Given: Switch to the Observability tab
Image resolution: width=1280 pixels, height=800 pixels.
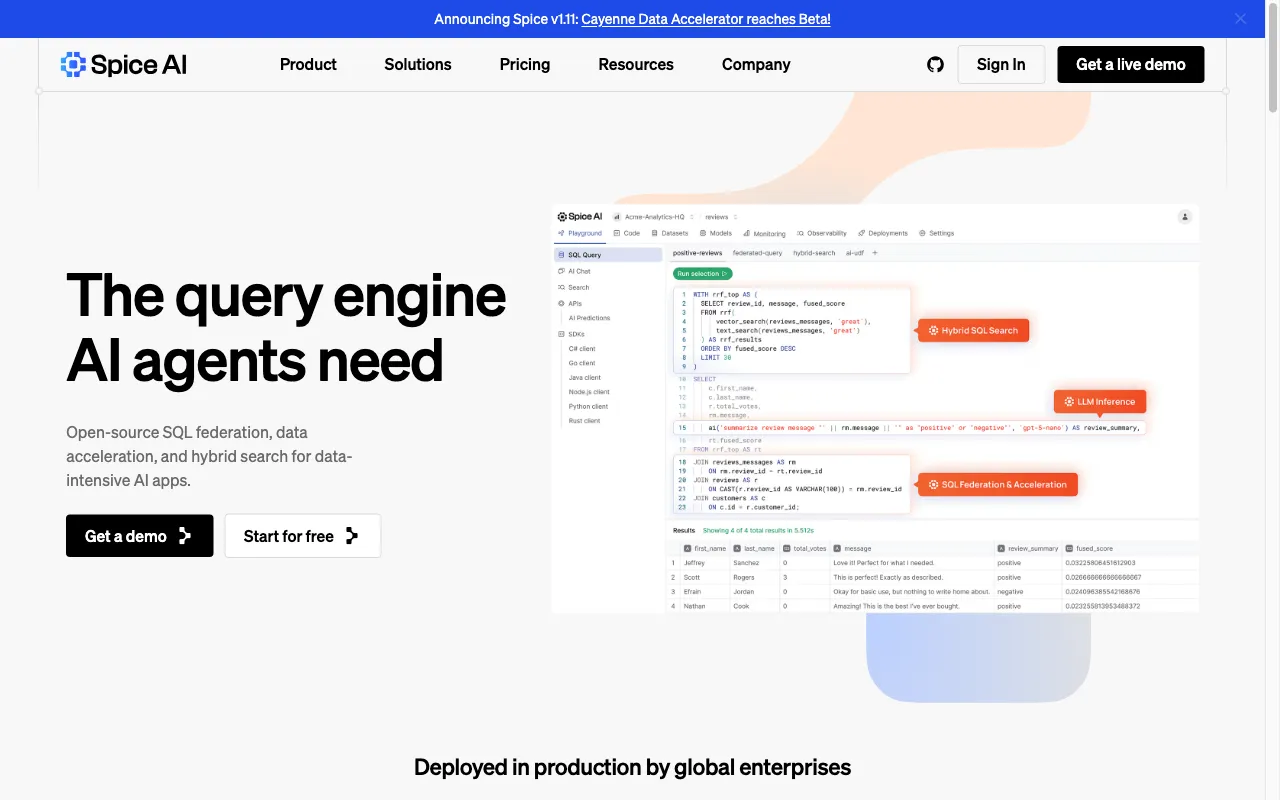Looking at the screenshot, I should pos(821,233).
